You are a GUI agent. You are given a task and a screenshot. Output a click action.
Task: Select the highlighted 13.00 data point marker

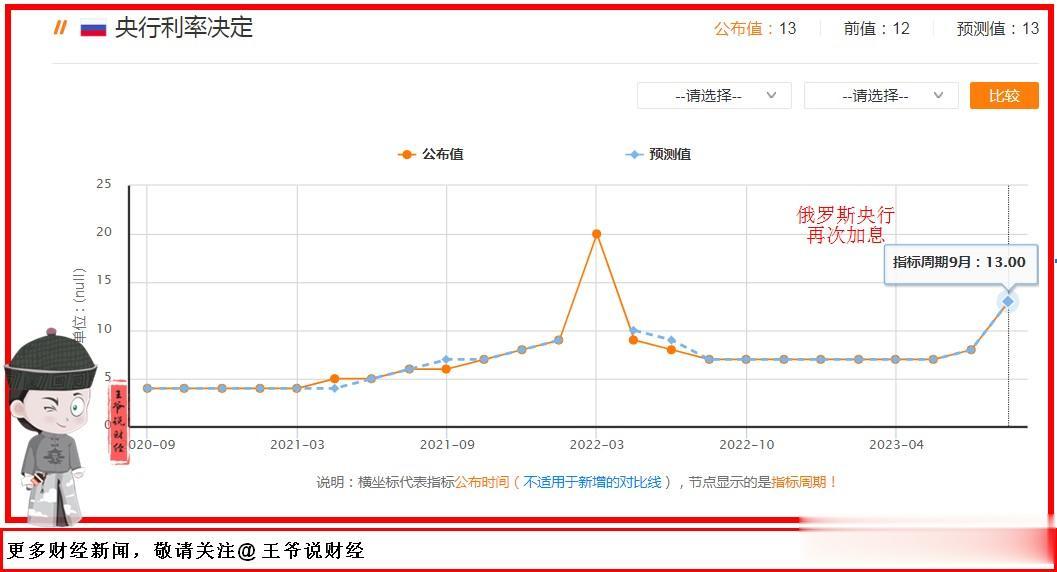pos(1008,302)
